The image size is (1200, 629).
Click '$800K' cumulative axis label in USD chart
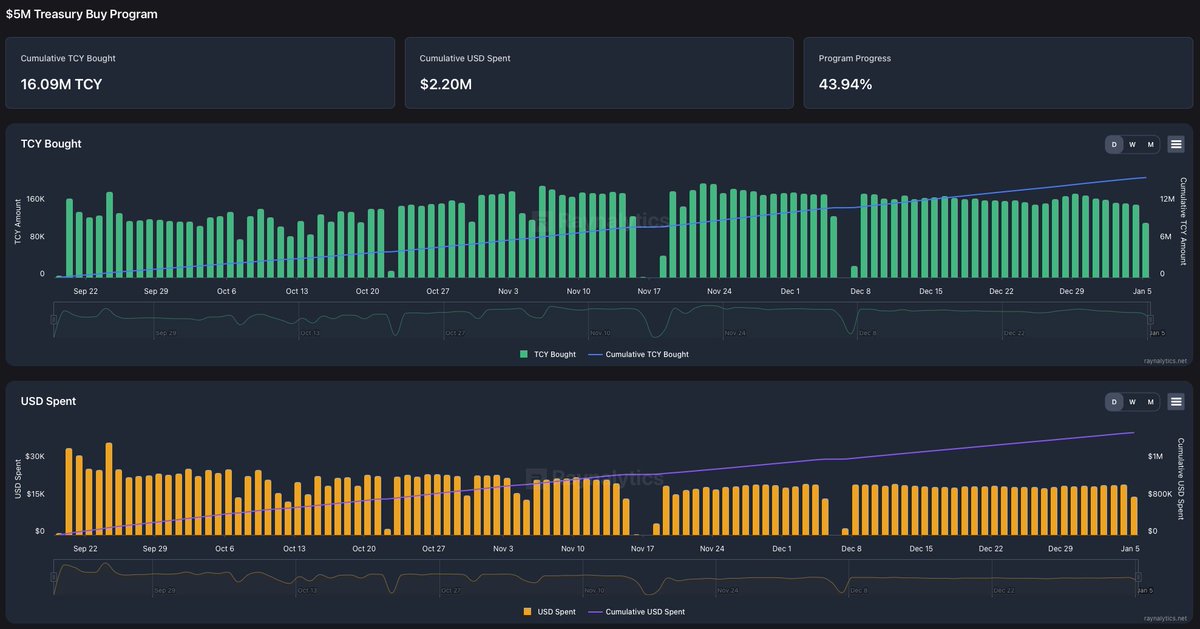[x=1162, y=494]
